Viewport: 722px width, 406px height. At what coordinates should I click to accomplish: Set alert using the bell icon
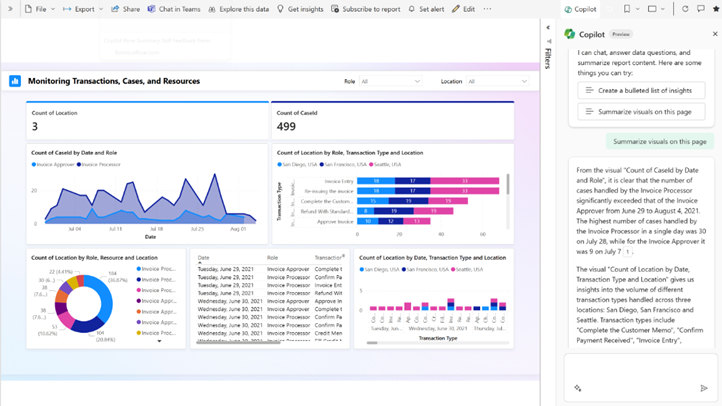pyautogui.click(x=412, y=9)
